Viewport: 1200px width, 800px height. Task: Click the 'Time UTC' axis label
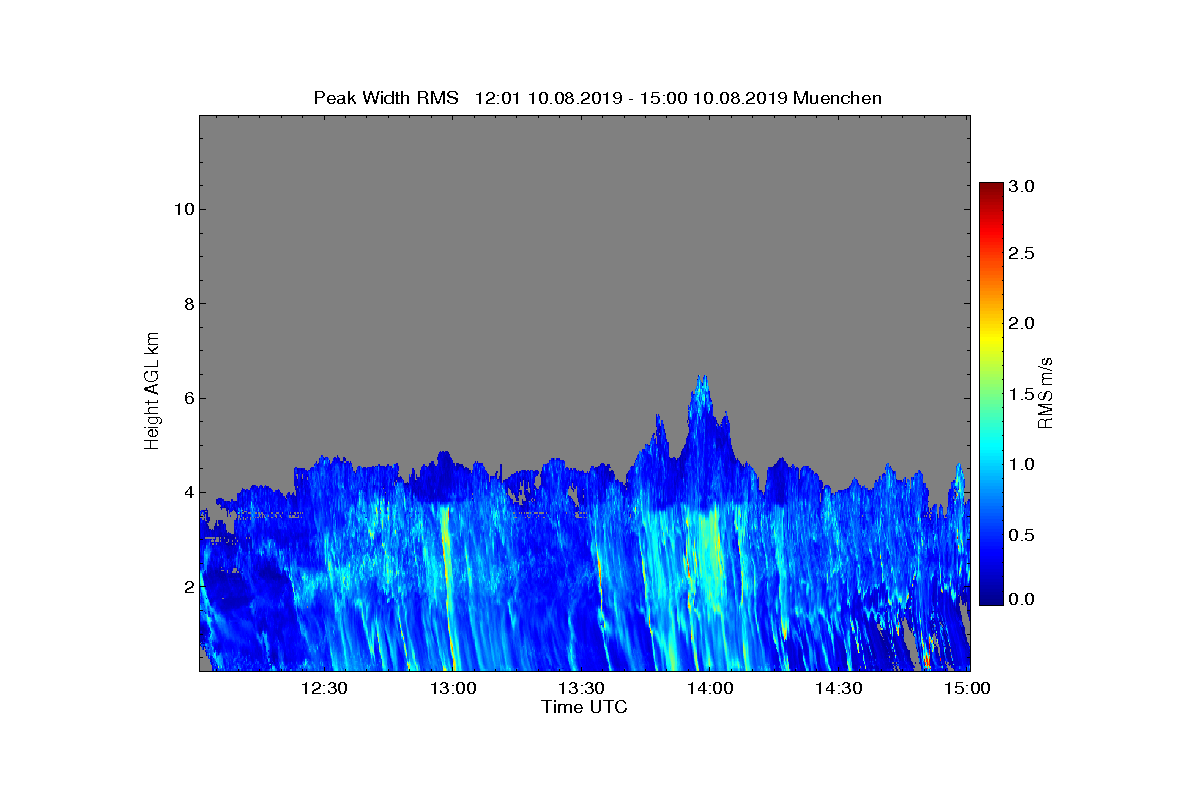tap(585, 707)
